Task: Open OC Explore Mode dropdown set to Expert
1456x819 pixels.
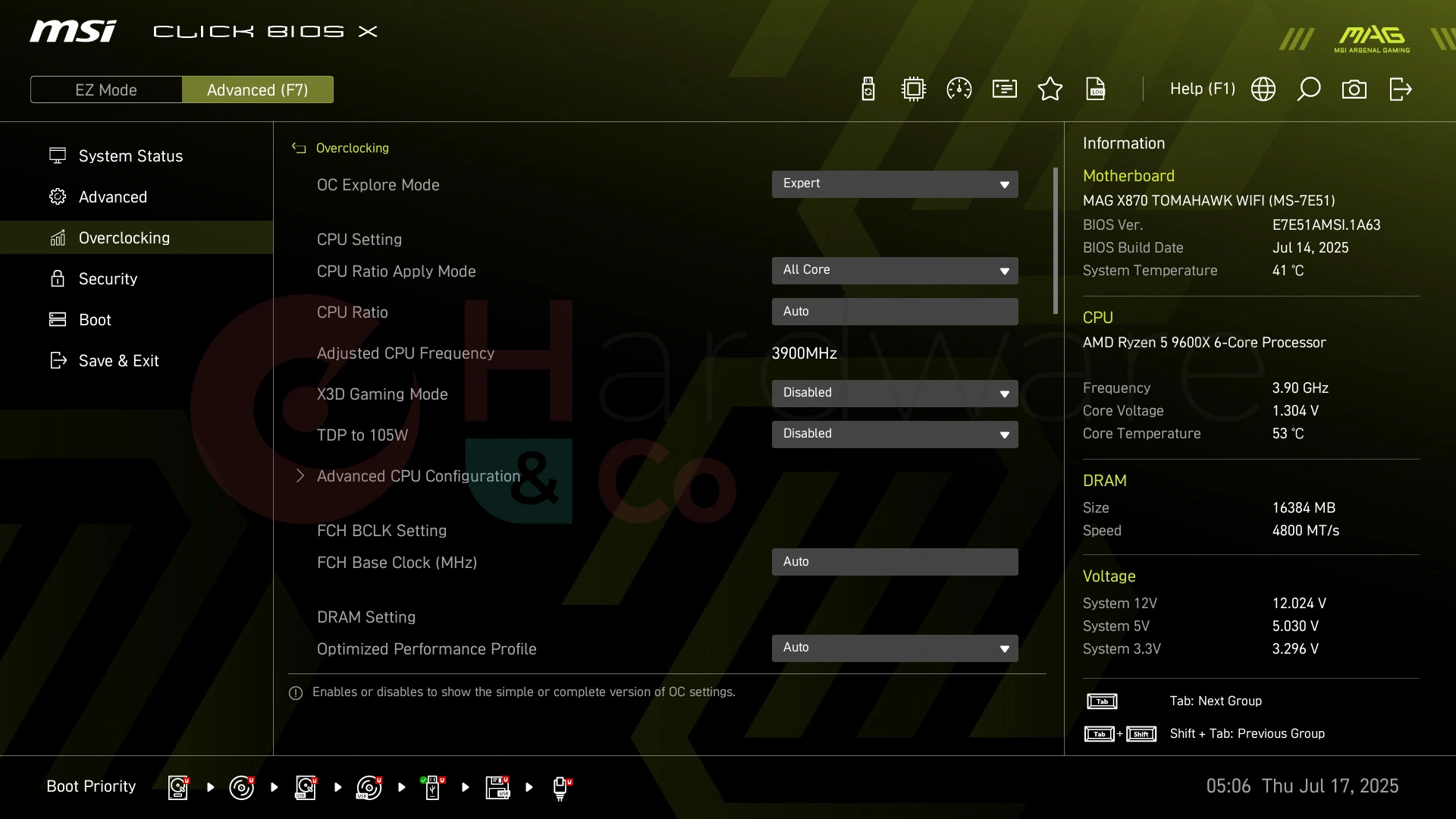Action: (x=895, y=184)
